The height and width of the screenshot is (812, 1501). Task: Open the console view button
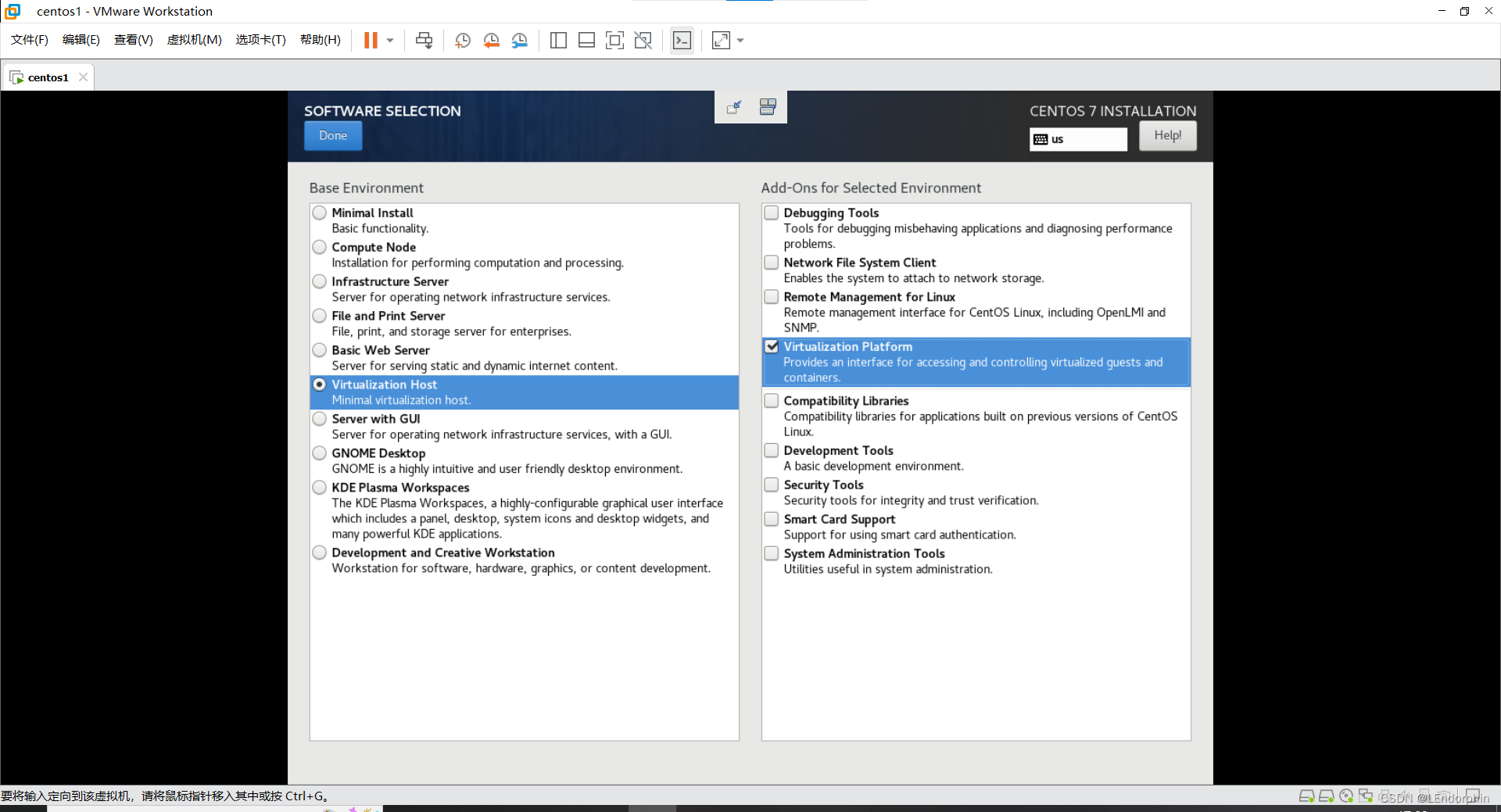coord(682,40)
